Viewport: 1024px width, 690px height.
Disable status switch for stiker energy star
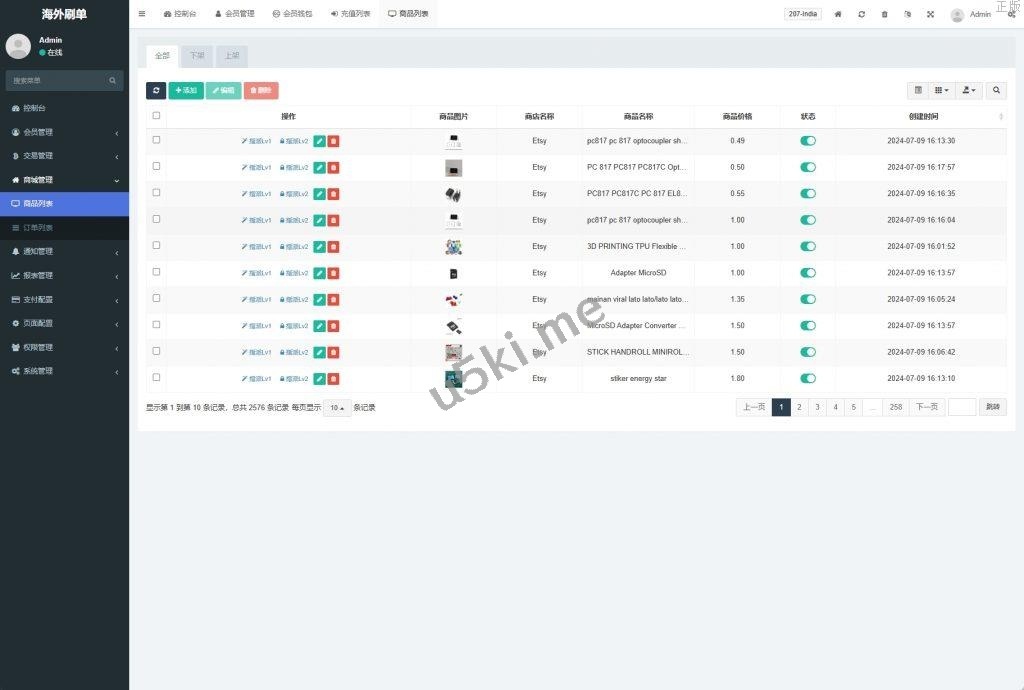click(x=808, y=378)
